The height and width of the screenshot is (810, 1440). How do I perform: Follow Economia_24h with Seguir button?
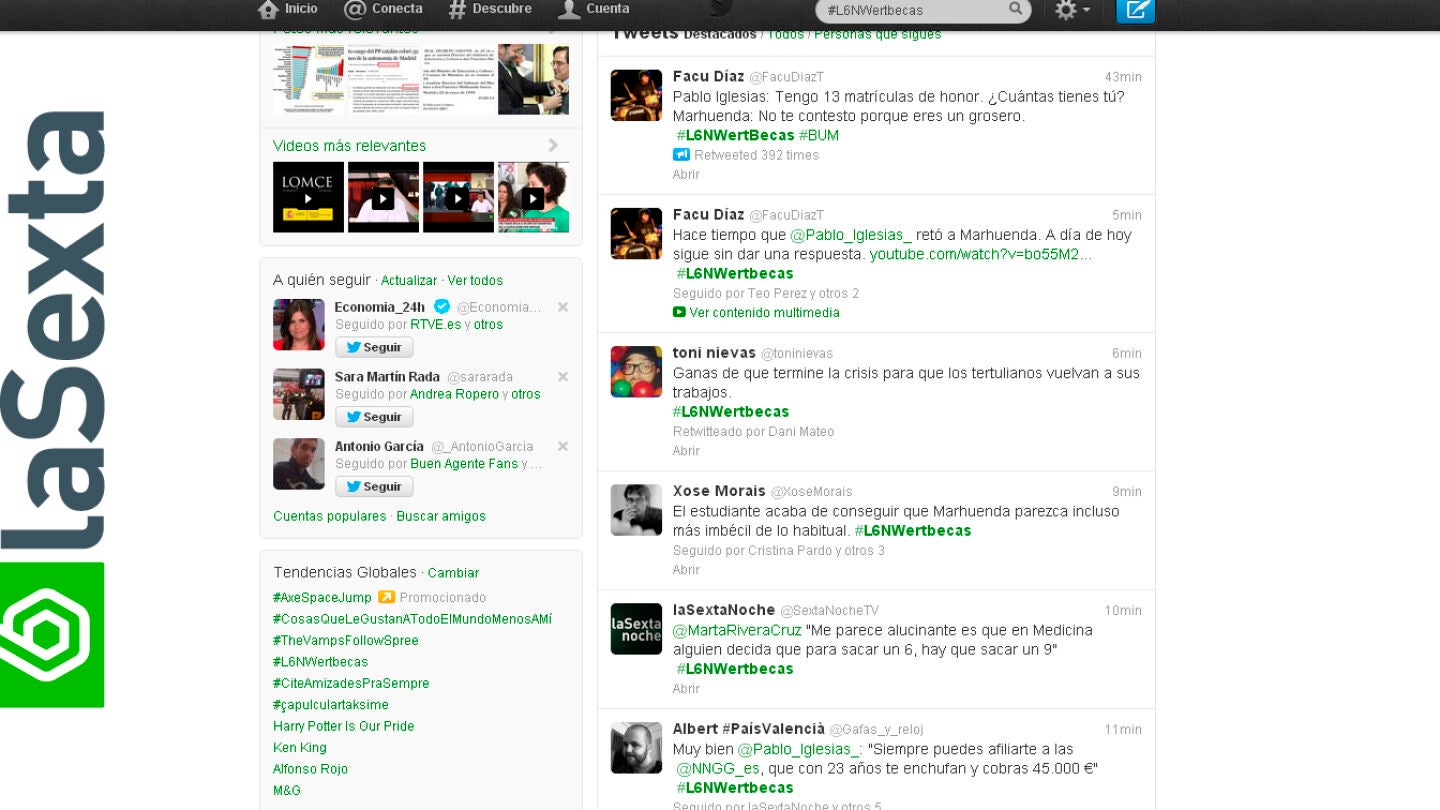[x=374, y=347]
